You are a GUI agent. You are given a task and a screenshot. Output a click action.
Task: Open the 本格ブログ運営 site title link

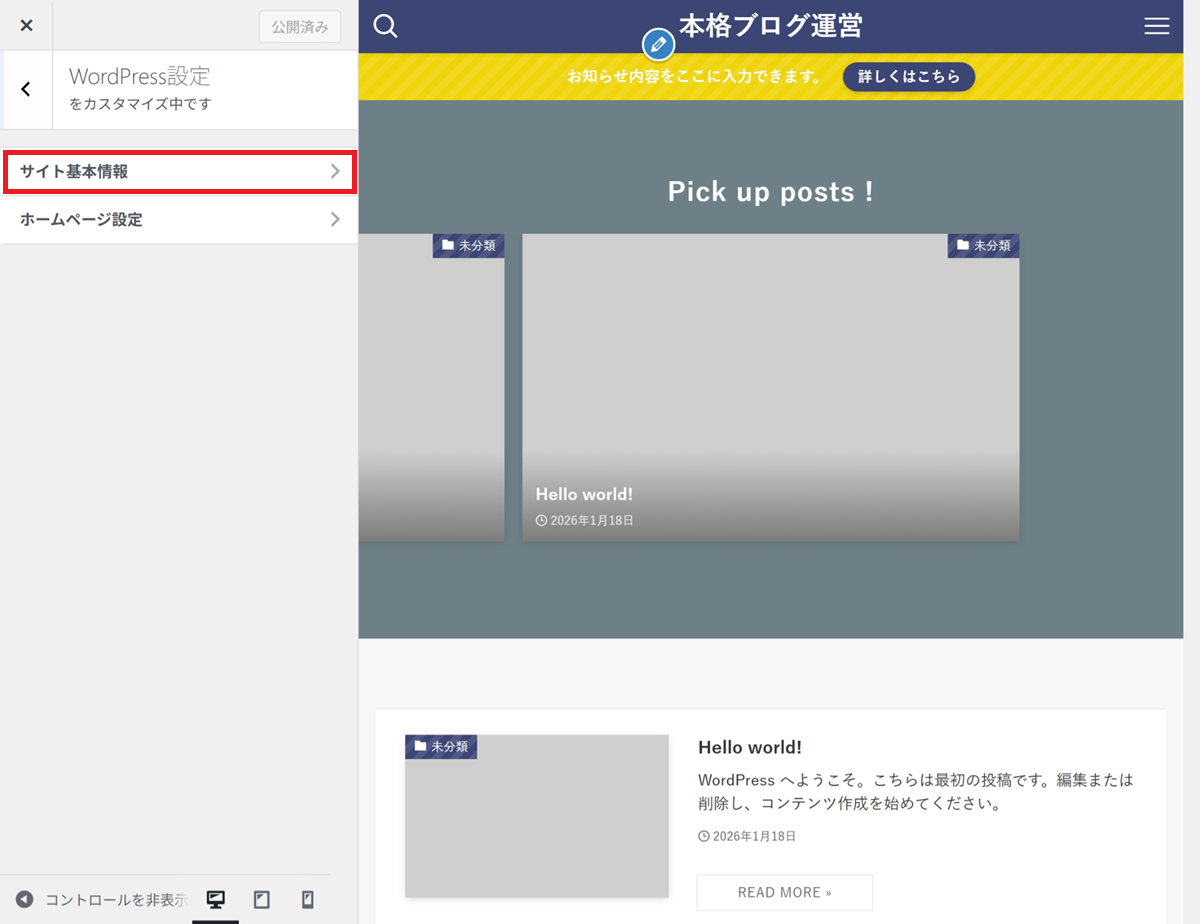click(x=770, y=26)
